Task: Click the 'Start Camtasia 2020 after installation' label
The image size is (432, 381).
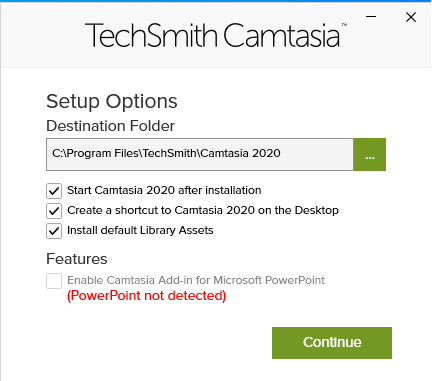Action: (x=164, y=190)
